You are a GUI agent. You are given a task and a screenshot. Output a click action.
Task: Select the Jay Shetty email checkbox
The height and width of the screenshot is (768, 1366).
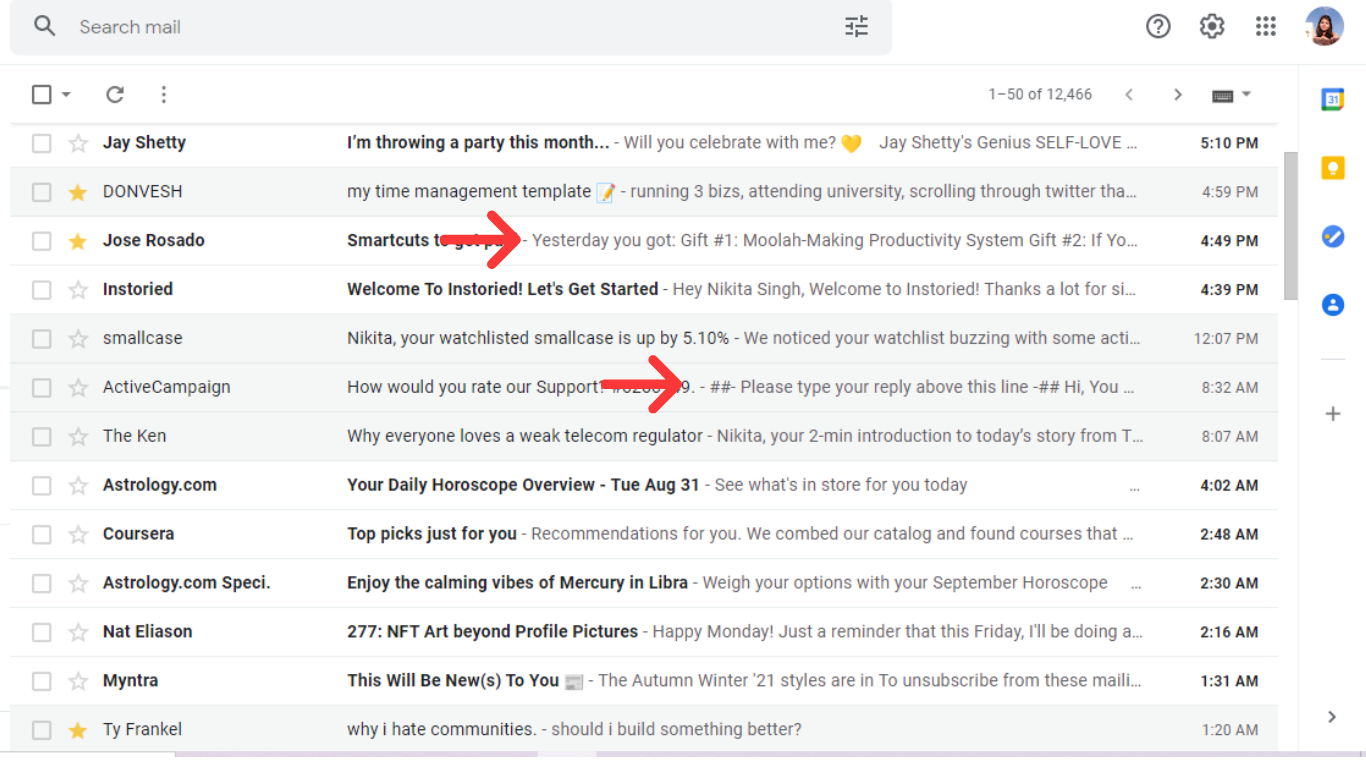(x=41, y=143)
